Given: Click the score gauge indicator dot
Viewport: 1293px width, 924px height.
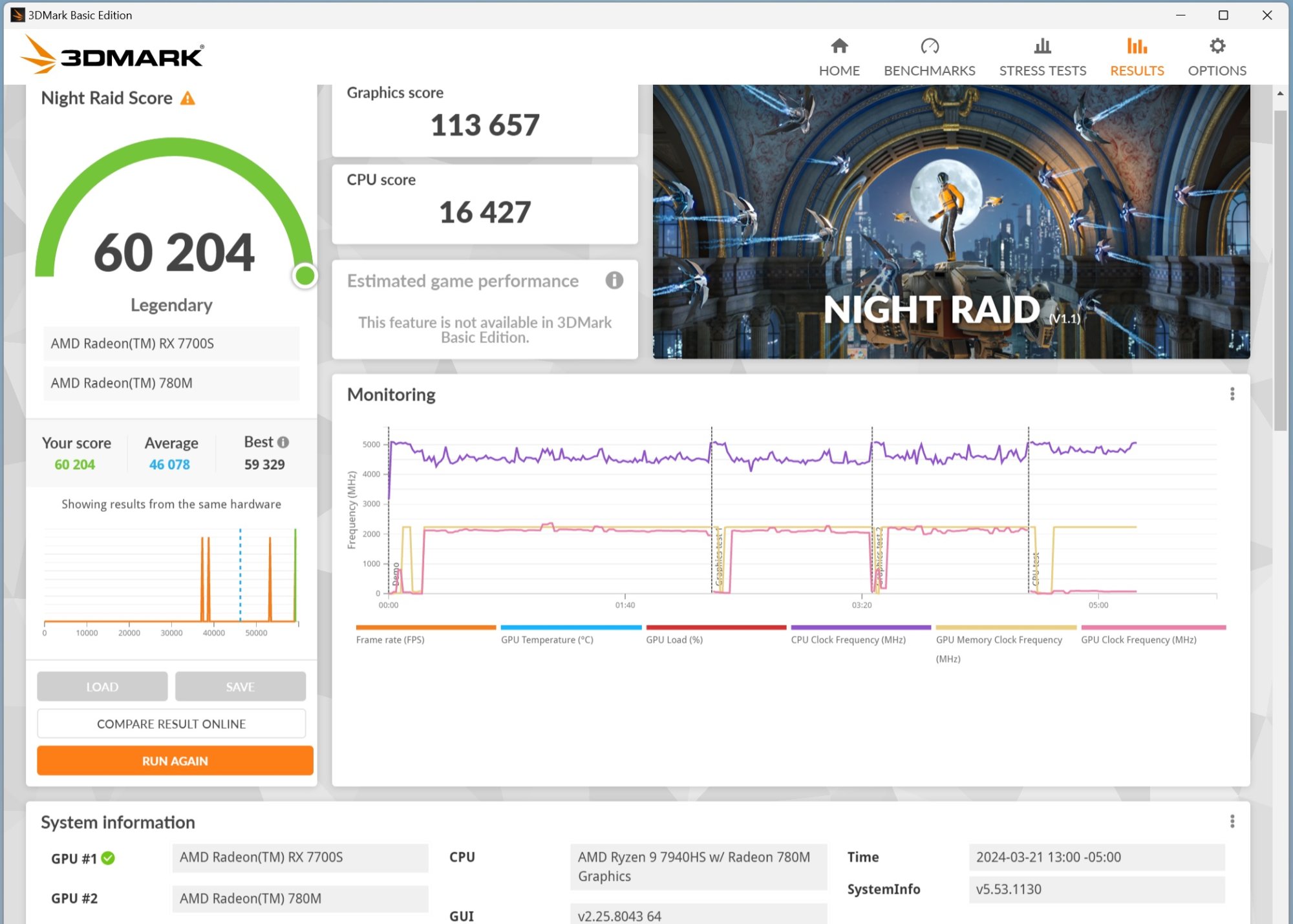Looking at the screenshot, I should click(x=305, y=276).
